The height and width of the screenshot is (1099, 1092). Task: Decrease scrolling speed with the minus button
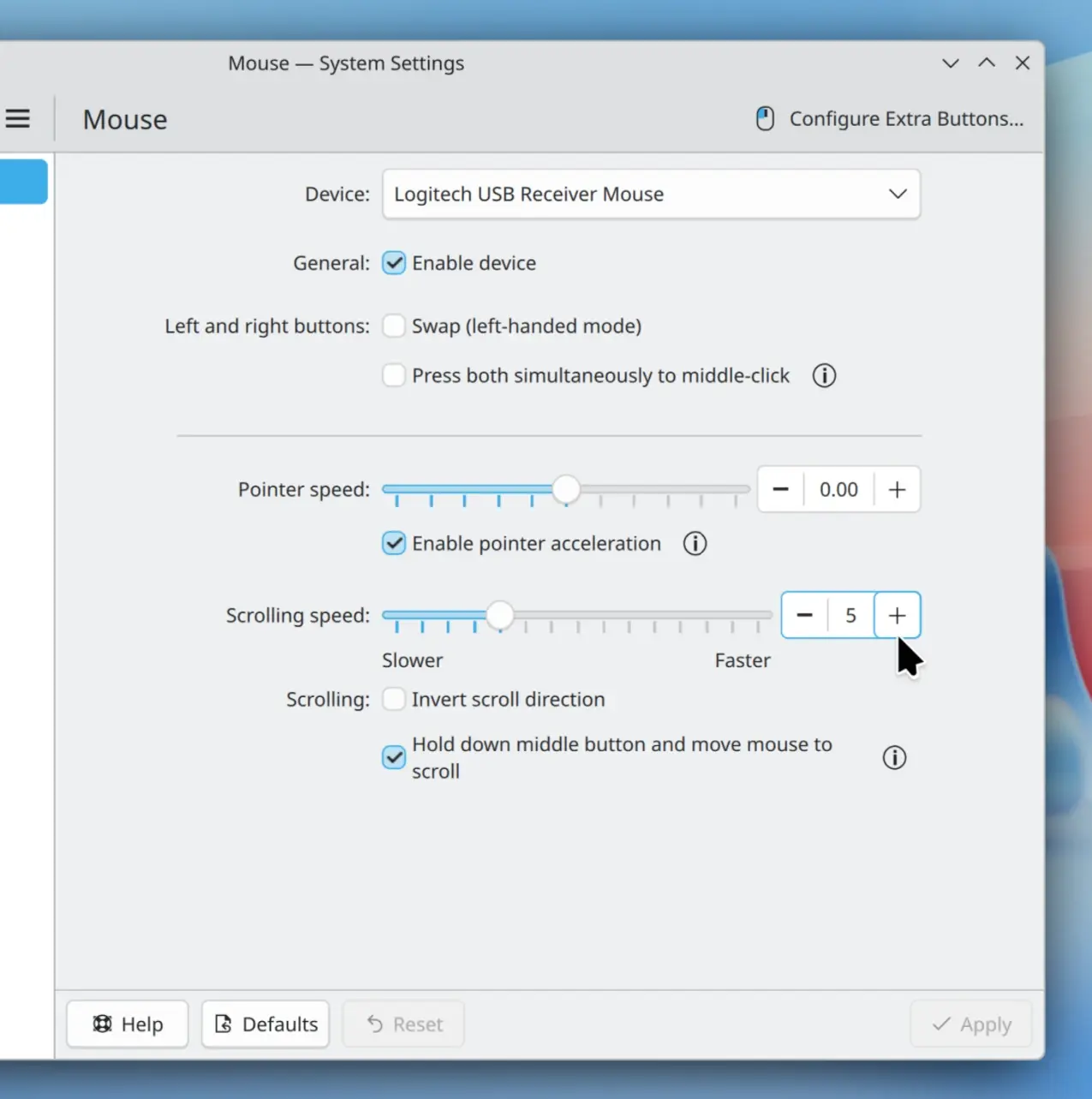(804, 615)
